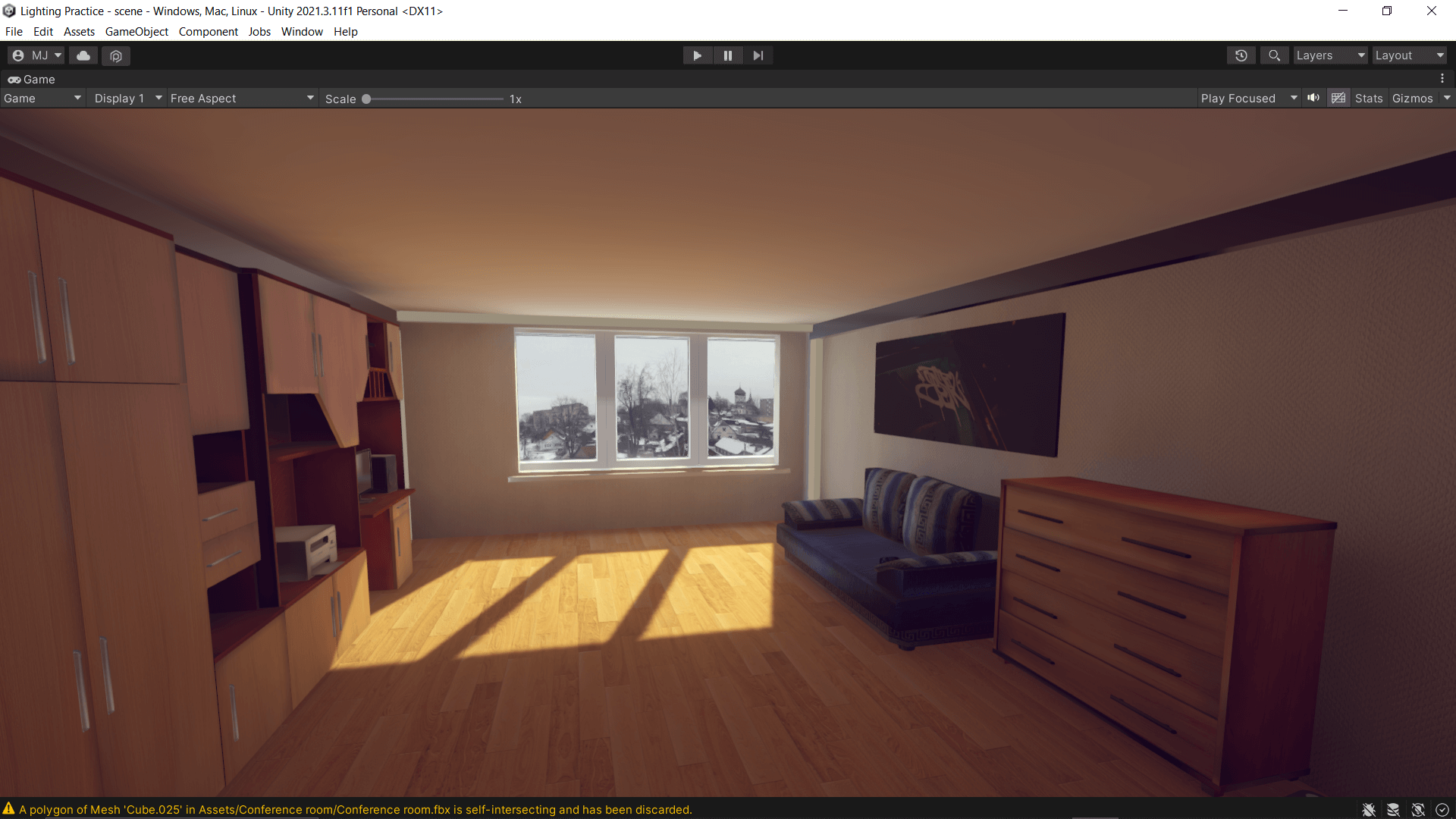Click the MJ account button
Image resolution: width=1456 pixels, height=819 pixels.
pos(36,55)
